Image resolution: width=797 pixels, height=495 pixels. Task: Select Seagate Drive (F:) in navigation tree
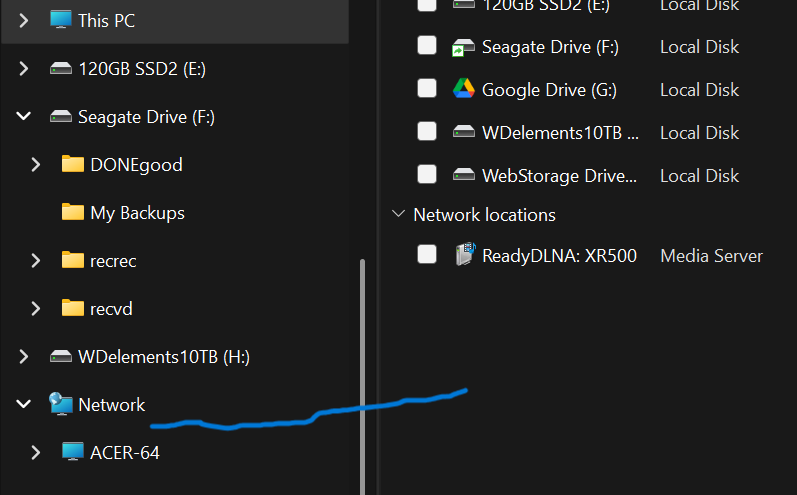point(146,117)
